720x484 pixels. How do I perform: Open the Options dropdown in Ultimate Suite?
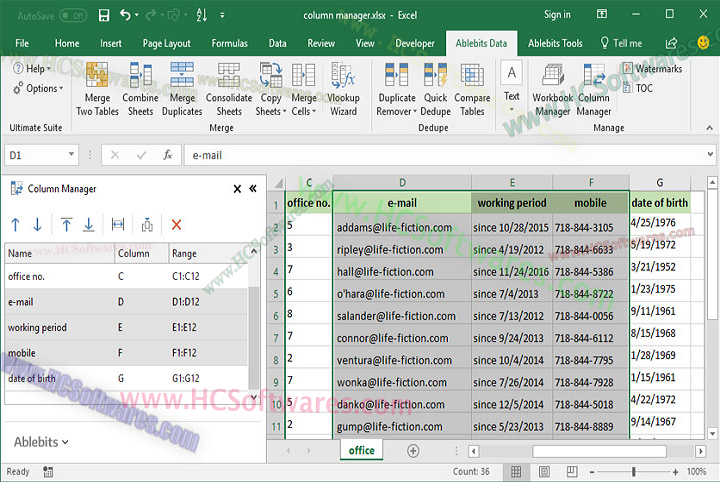pos(38,88)
